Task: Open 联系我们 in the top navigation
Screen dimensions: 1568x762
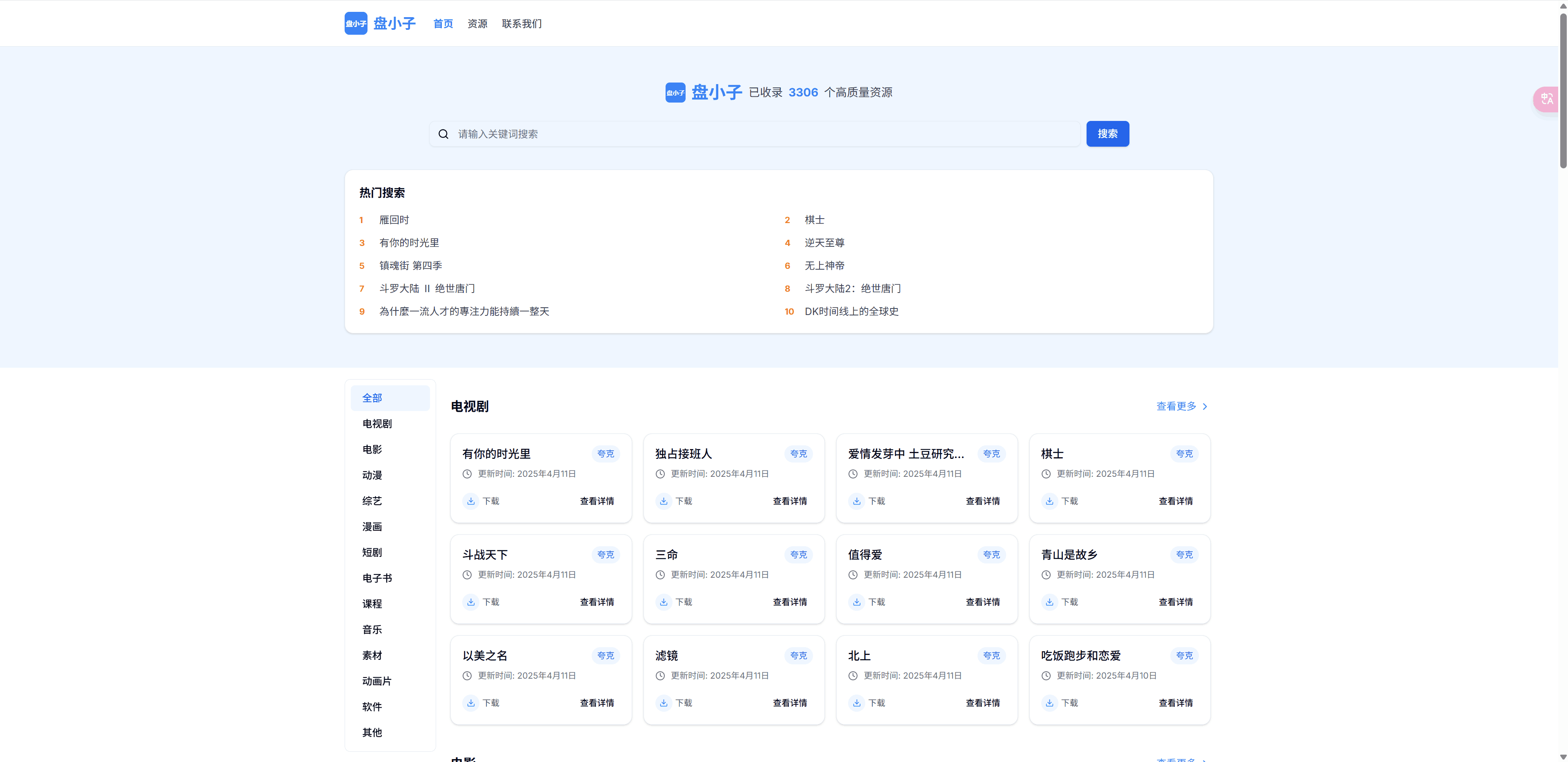Action: (x=522, y=24)
